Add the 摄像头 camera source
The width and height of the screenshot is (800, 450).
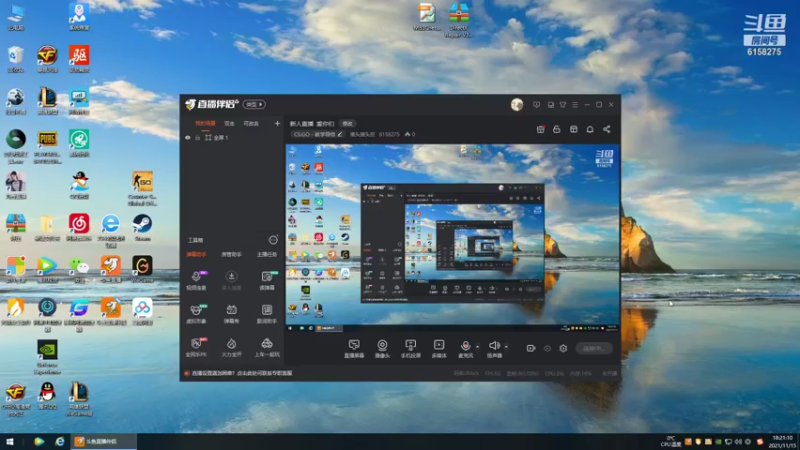(x=382, y=349)
